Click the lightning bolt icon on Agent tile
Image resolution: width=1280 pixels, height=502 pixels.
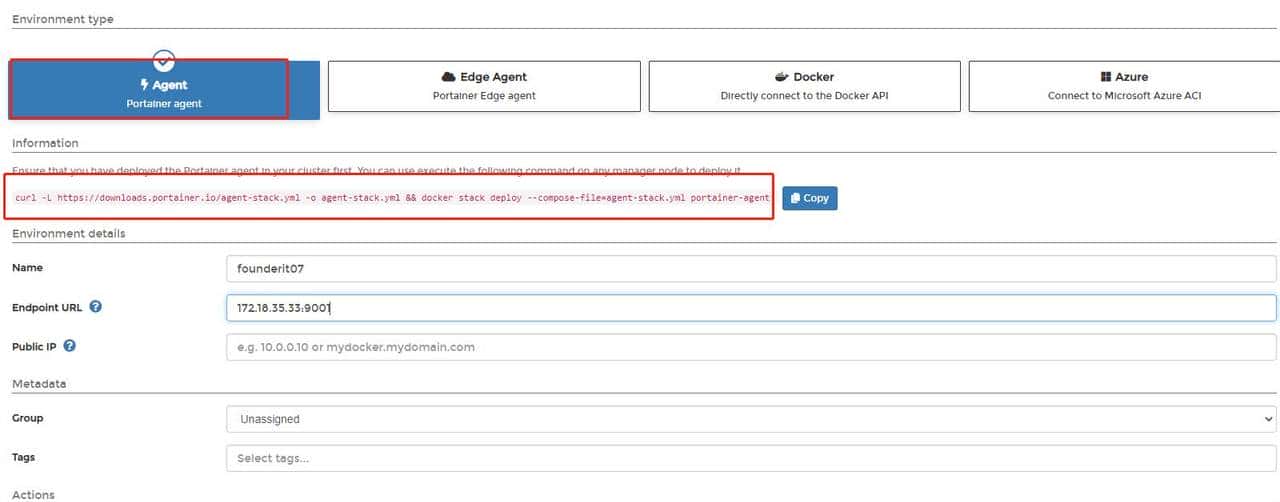[x=144, y=85]
